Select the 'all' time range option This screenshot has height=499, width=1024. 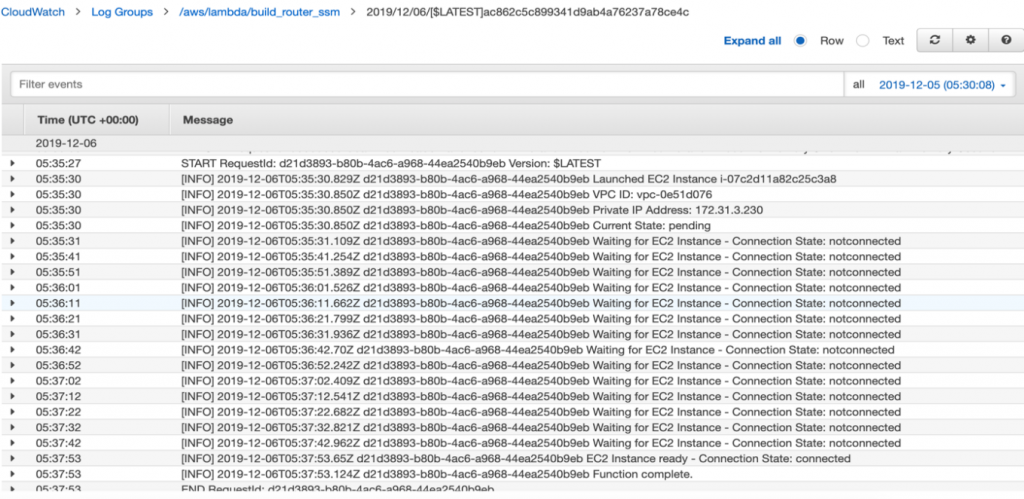click(x=859, y=85)
